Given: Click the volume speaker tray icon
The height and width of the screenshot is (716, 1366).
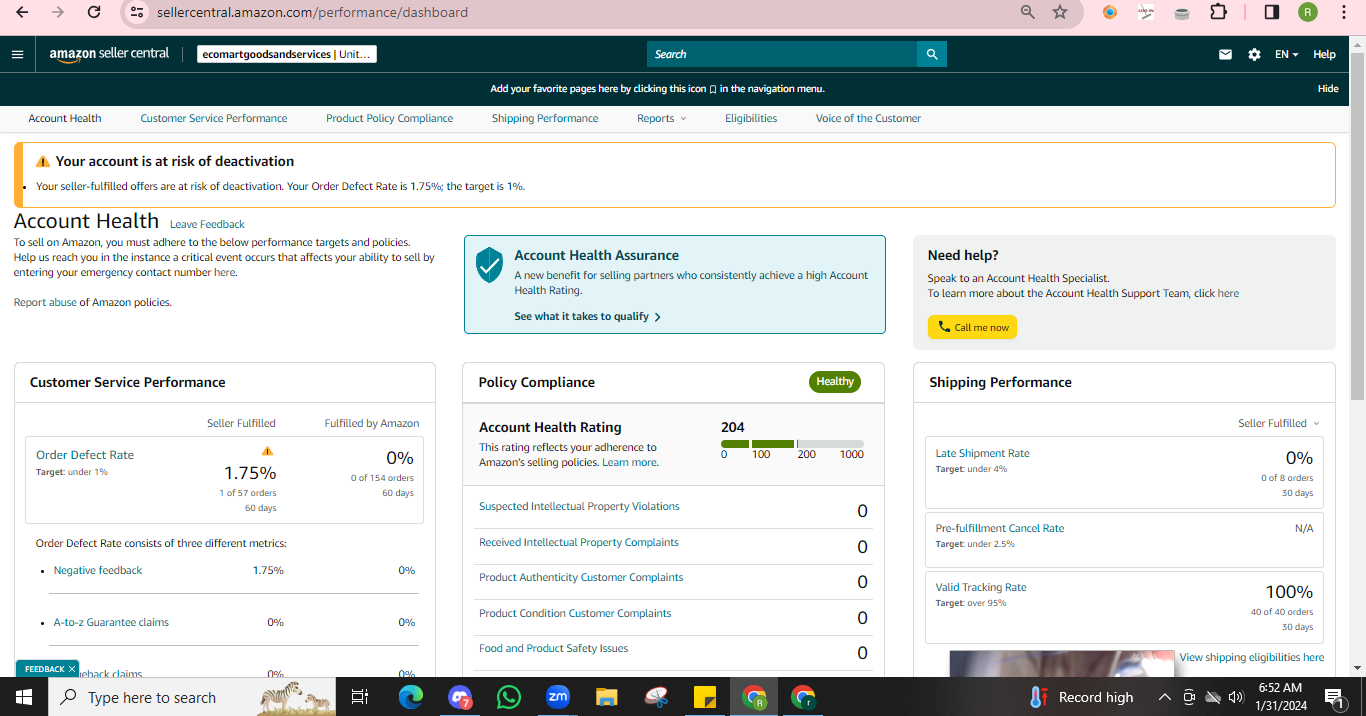Looking at the screenshot, I should pos(1235,697).
